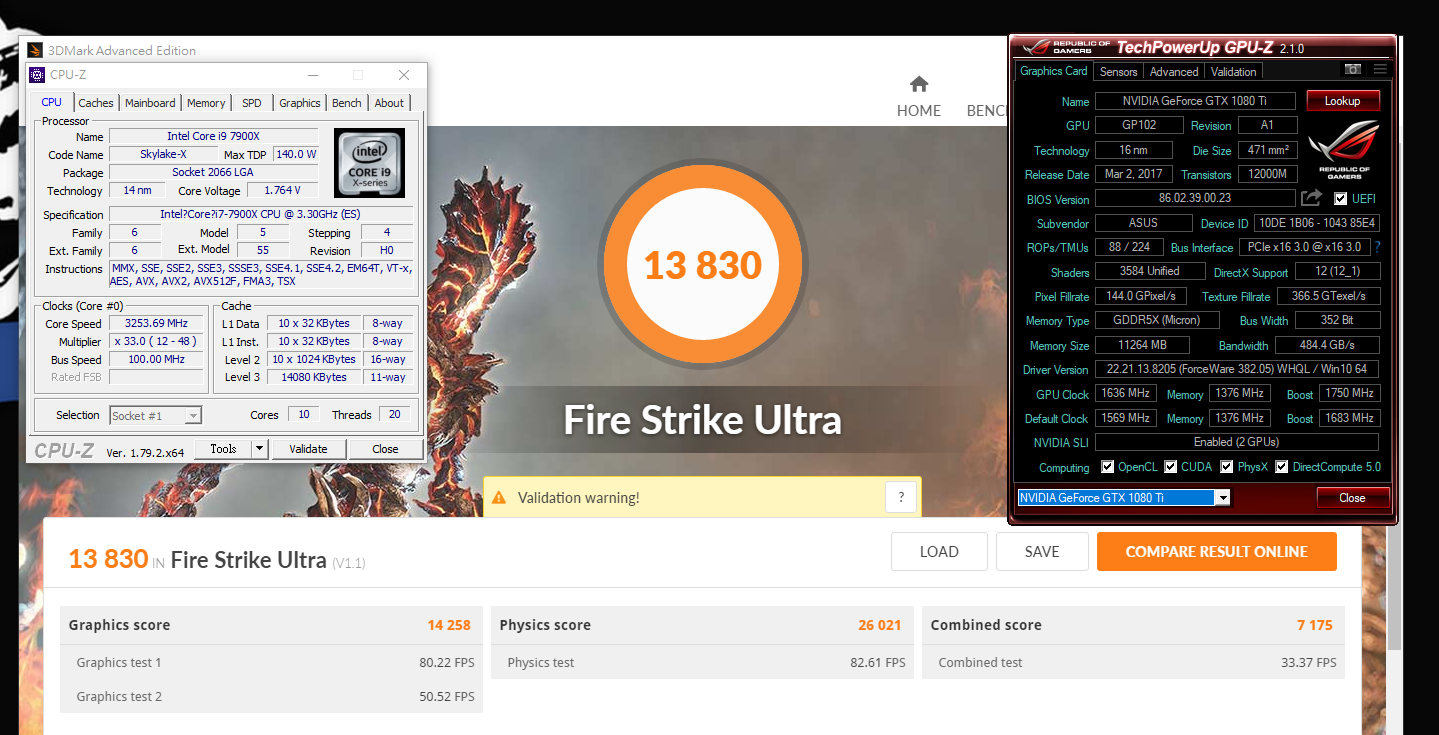Viewport: 1439px width, 735px height.
Task: Close the CPU-Z window with the X
Action: tap(404, 75)
